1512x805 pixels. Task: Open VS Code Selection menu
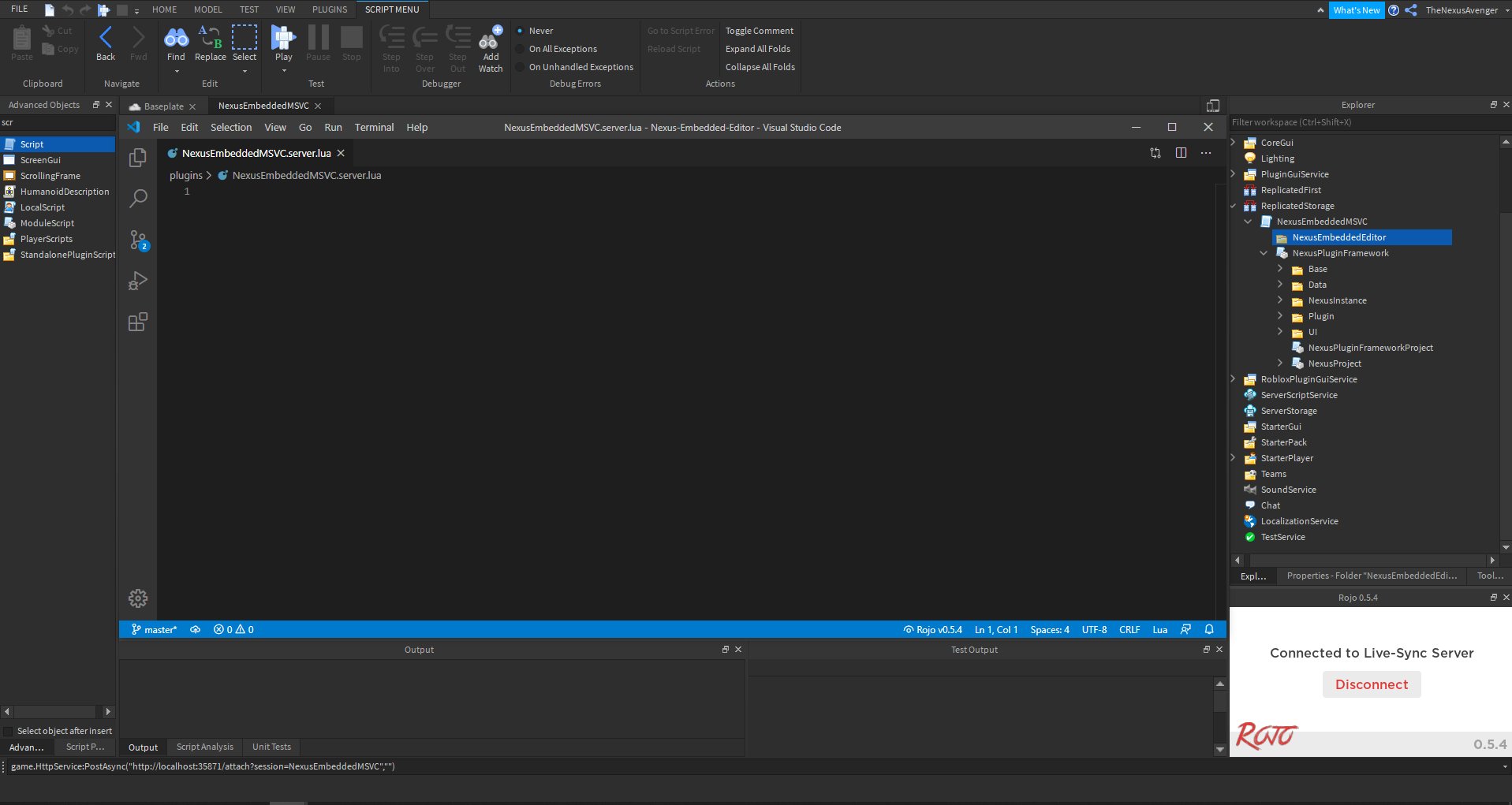click(231, 127)
